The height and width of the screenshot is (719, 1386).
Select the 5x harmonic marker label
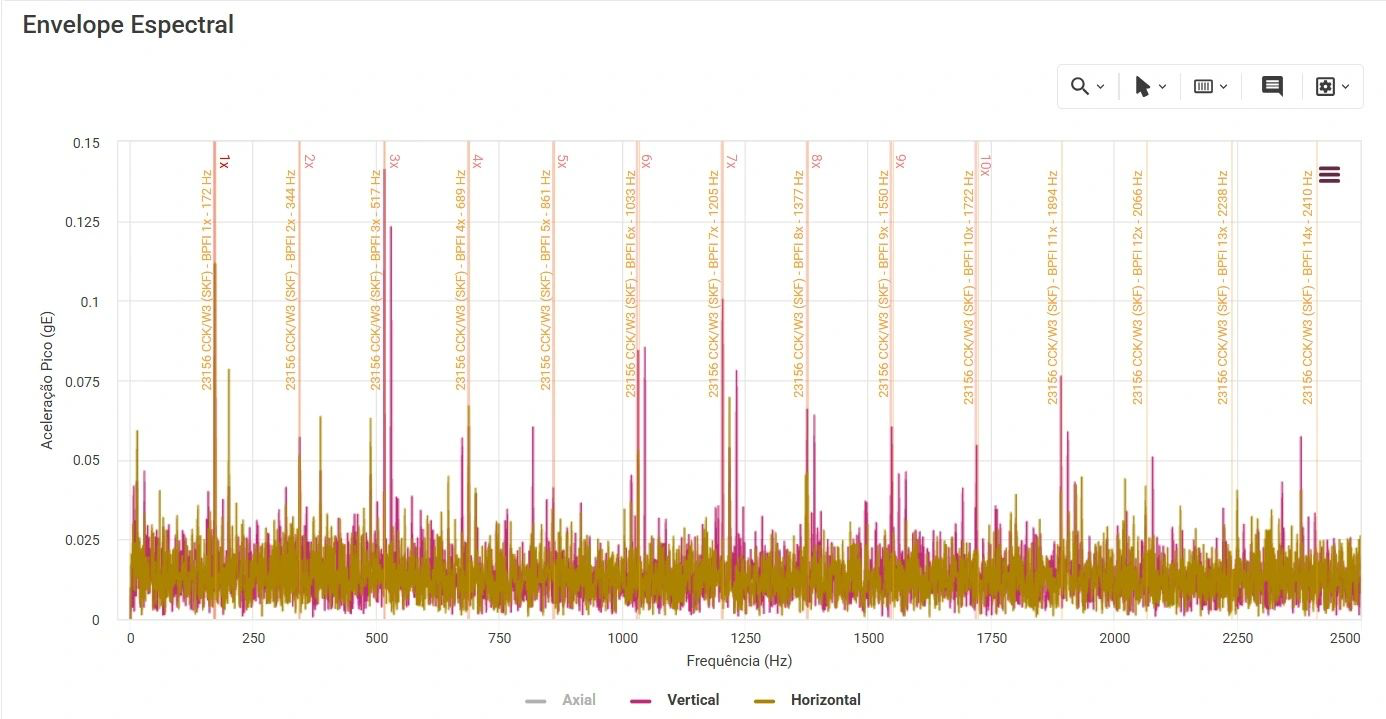[x=563, y=161]
